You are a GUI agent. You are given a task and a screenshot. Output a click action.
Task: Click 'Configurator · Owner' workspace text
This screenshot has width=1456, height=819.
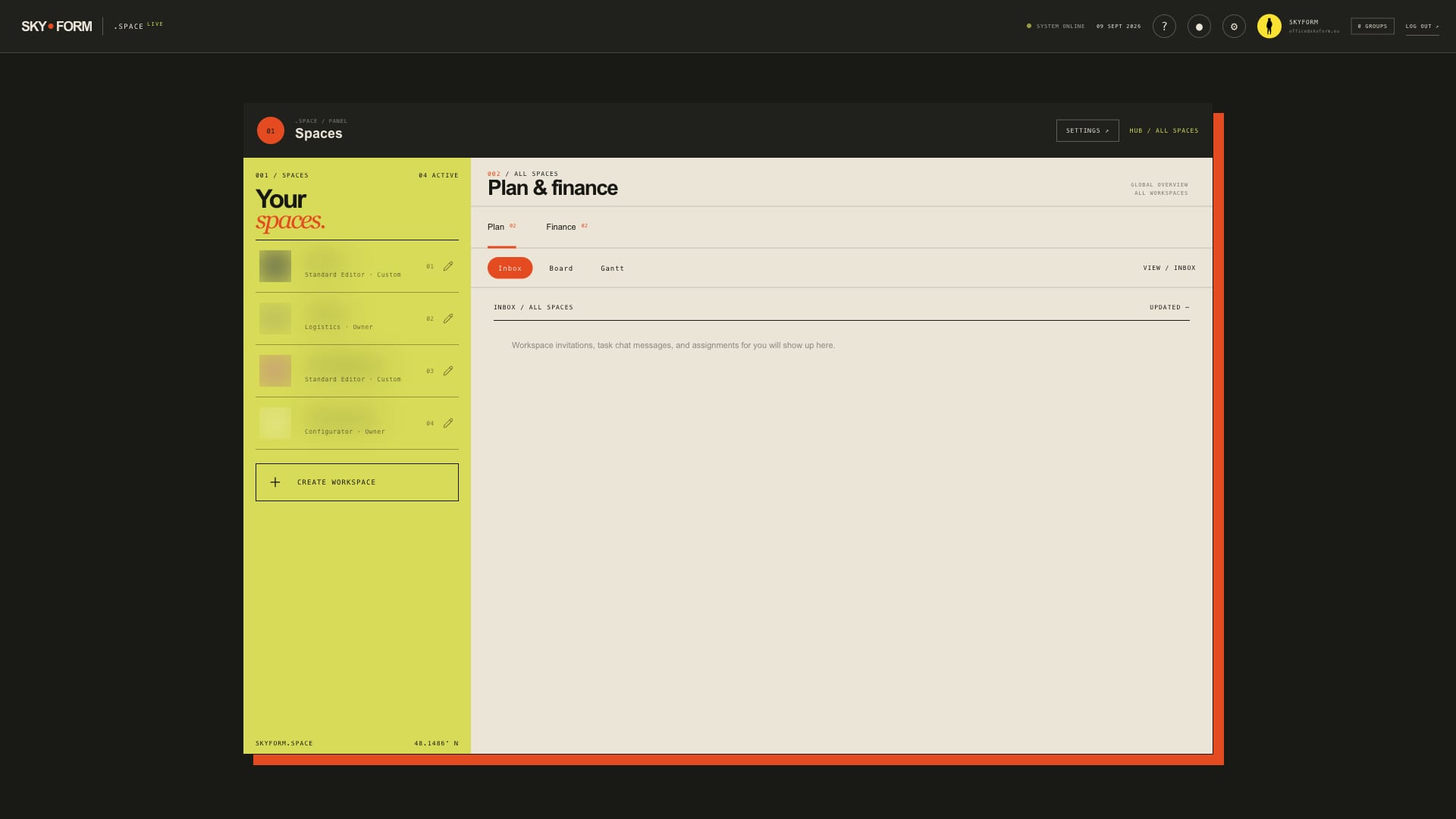pyautogui.click(x=345, y=432)
